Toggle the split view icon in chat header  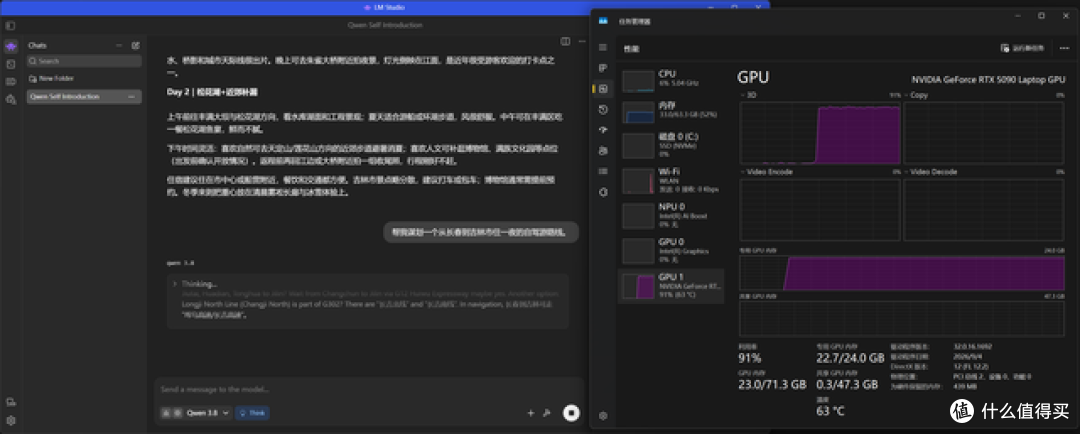[565, 41]
